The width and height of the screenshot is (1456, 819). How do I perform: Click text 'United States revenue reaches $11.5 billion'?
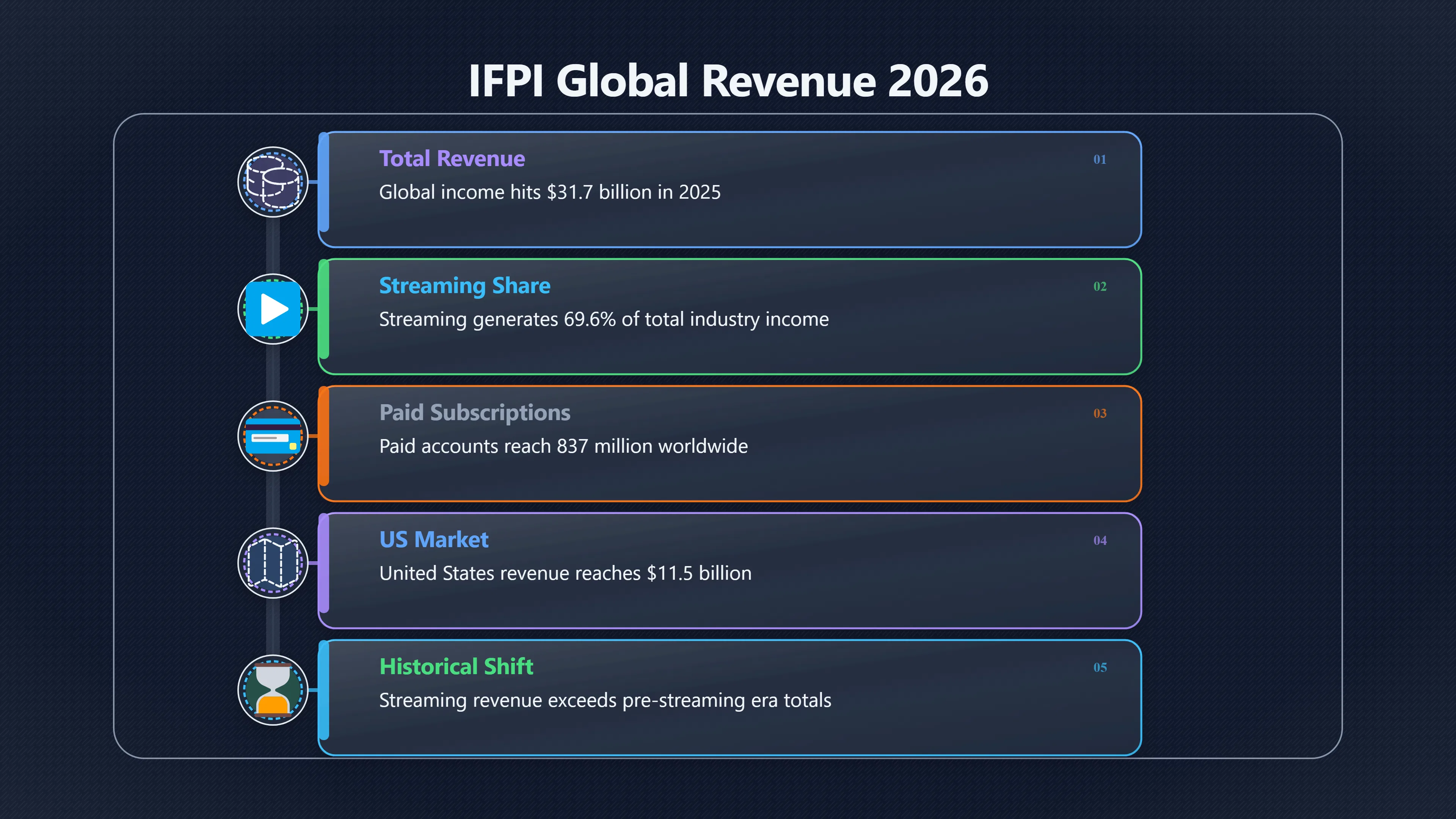(x=565, y=573)
